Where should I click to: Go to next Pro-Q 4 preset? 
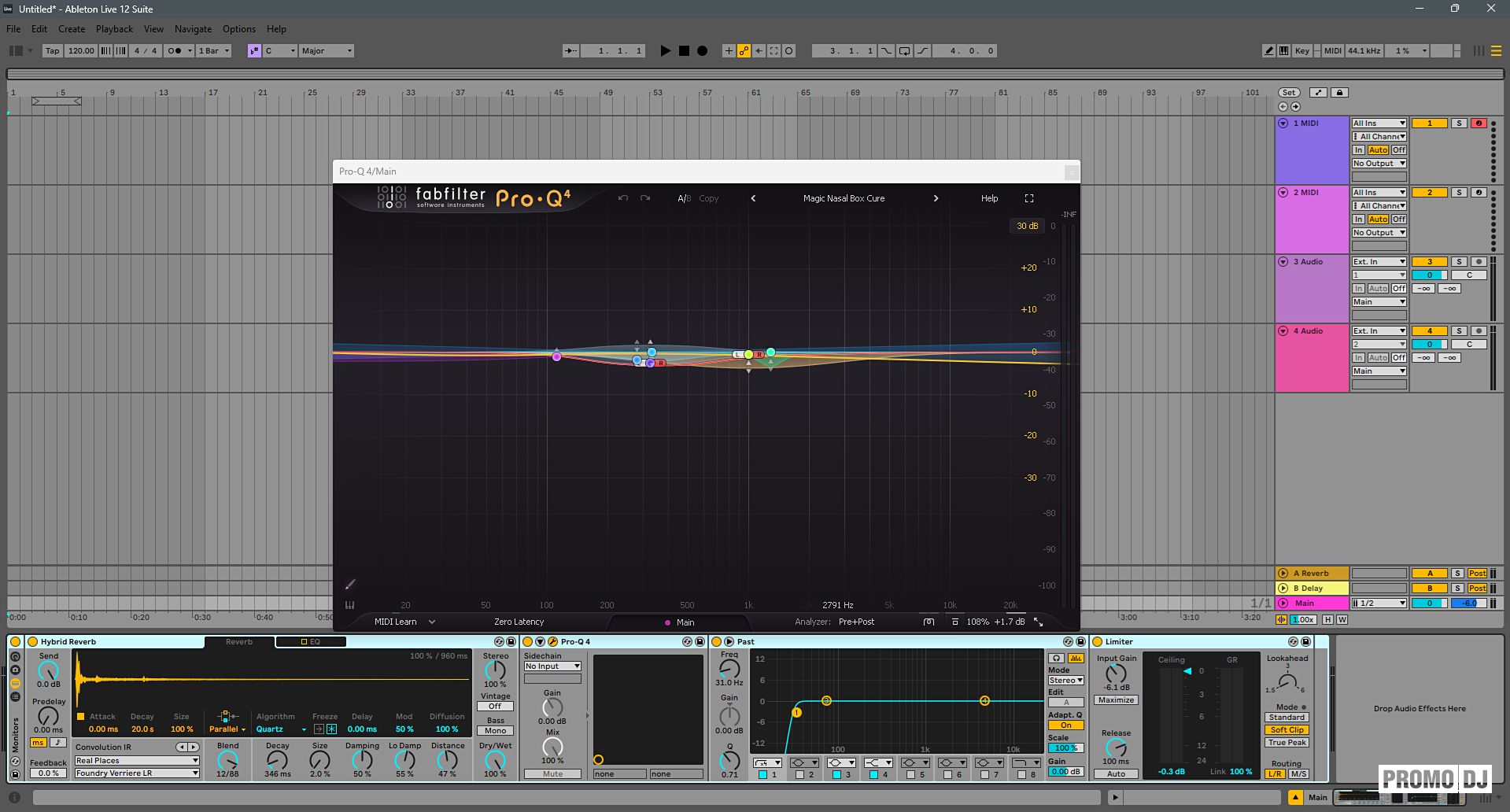click(x=936, y=198)
